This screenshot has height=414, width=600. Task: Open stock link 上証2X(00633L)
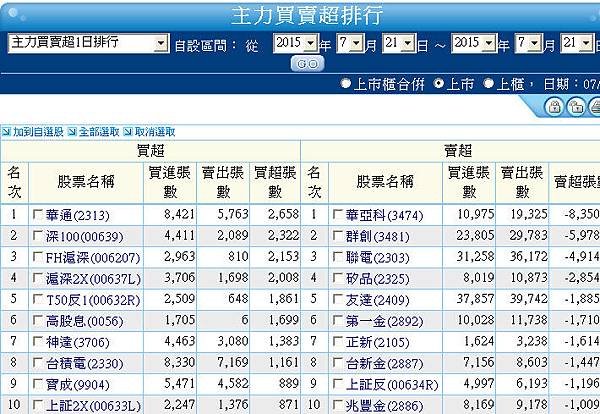click(93, 406)
